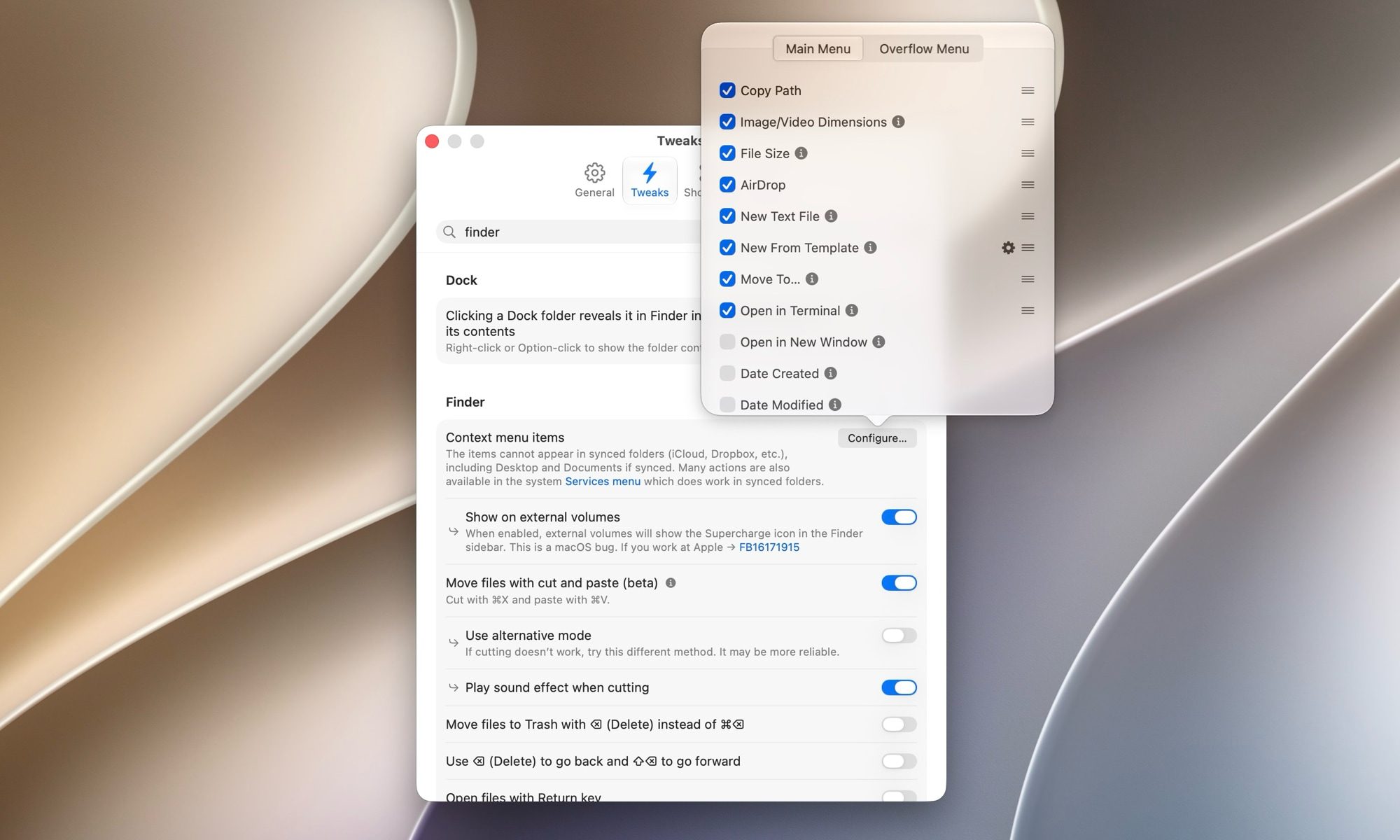Click the reorder handle for Move To…

tap(1028, 279)
